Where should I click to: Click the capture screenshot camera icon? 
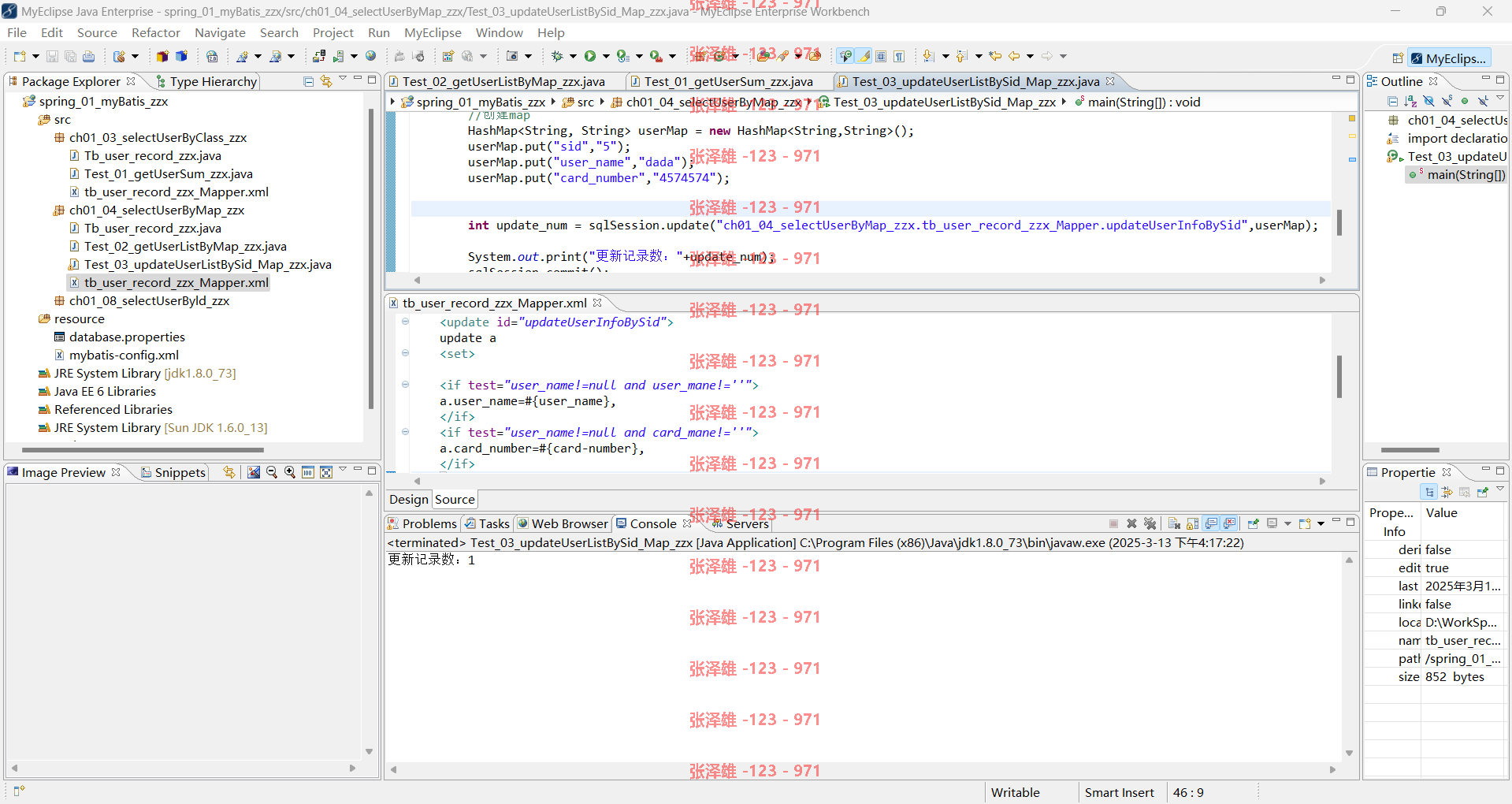tap(512, 56)
